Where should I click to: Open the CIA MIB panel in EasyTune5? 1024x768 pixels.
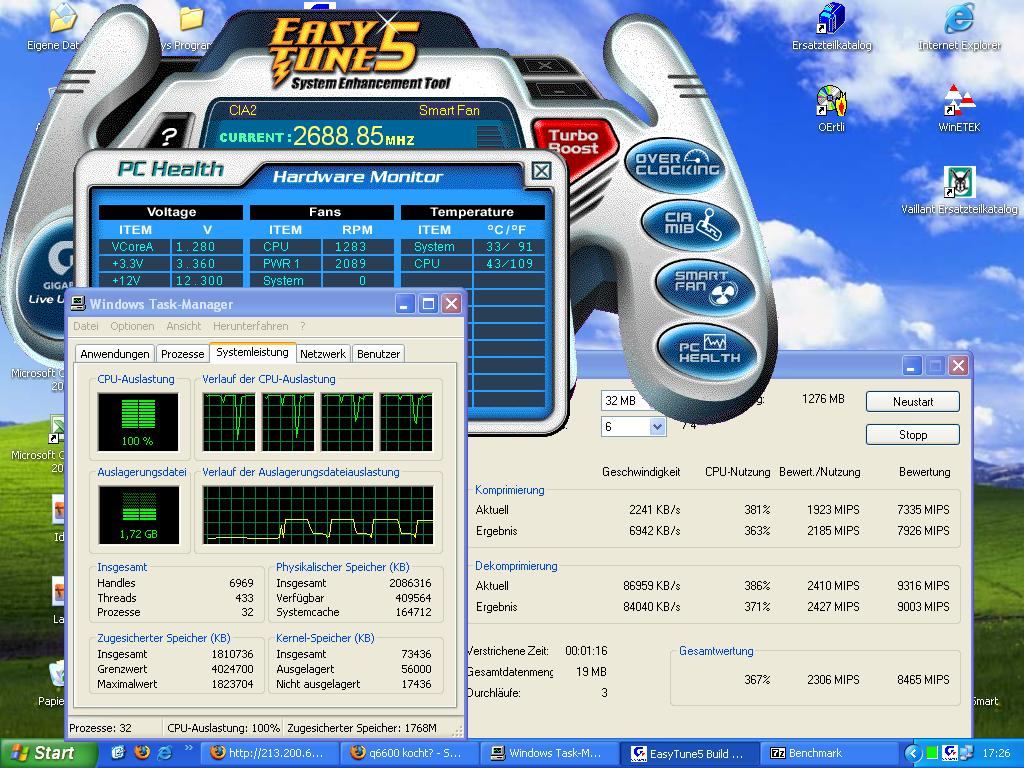point(690,224)
